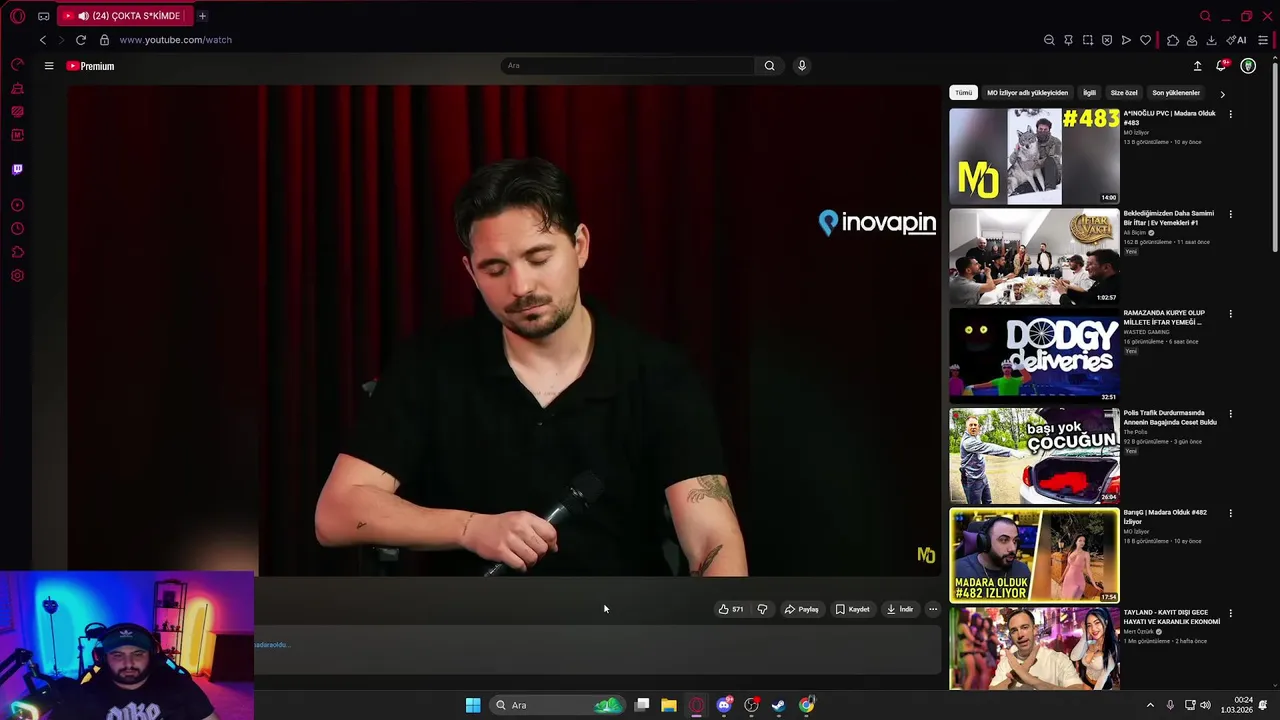Bookmark page with the heart icon
This screenshot has width=1280, height=720.
coord(1145,40)
